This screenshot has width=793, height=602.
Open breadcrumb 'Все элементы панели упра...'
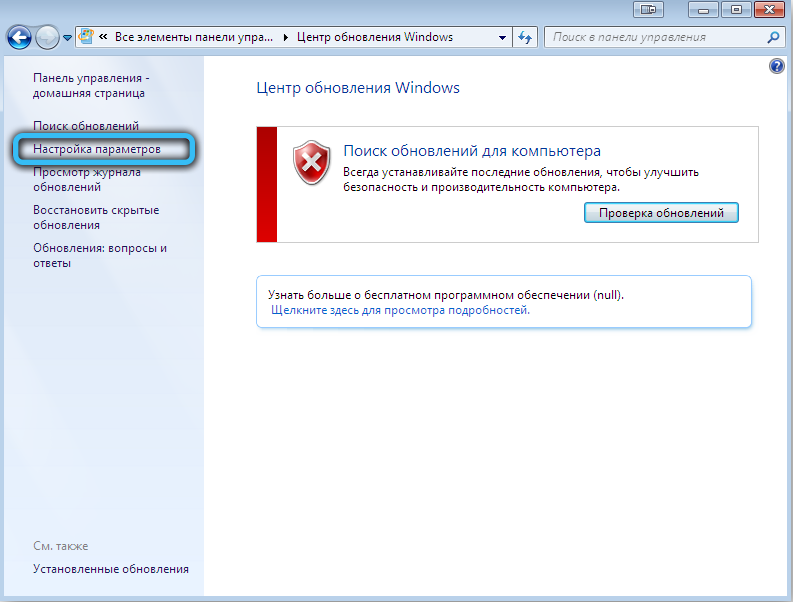[194, 37]
